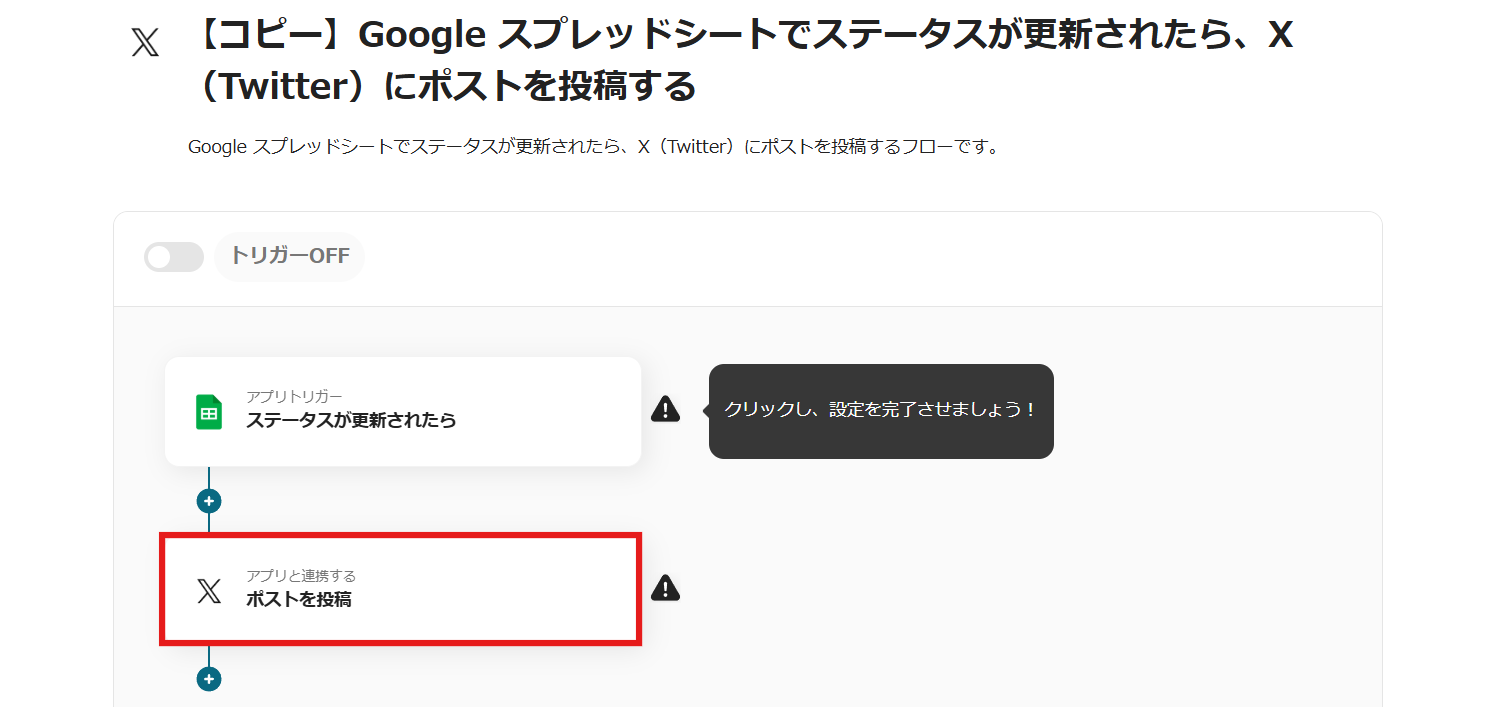The height and width of the screenshot is (707, 1503).
Task: Click the connector line under the trigger card
Action: [209, 478]
